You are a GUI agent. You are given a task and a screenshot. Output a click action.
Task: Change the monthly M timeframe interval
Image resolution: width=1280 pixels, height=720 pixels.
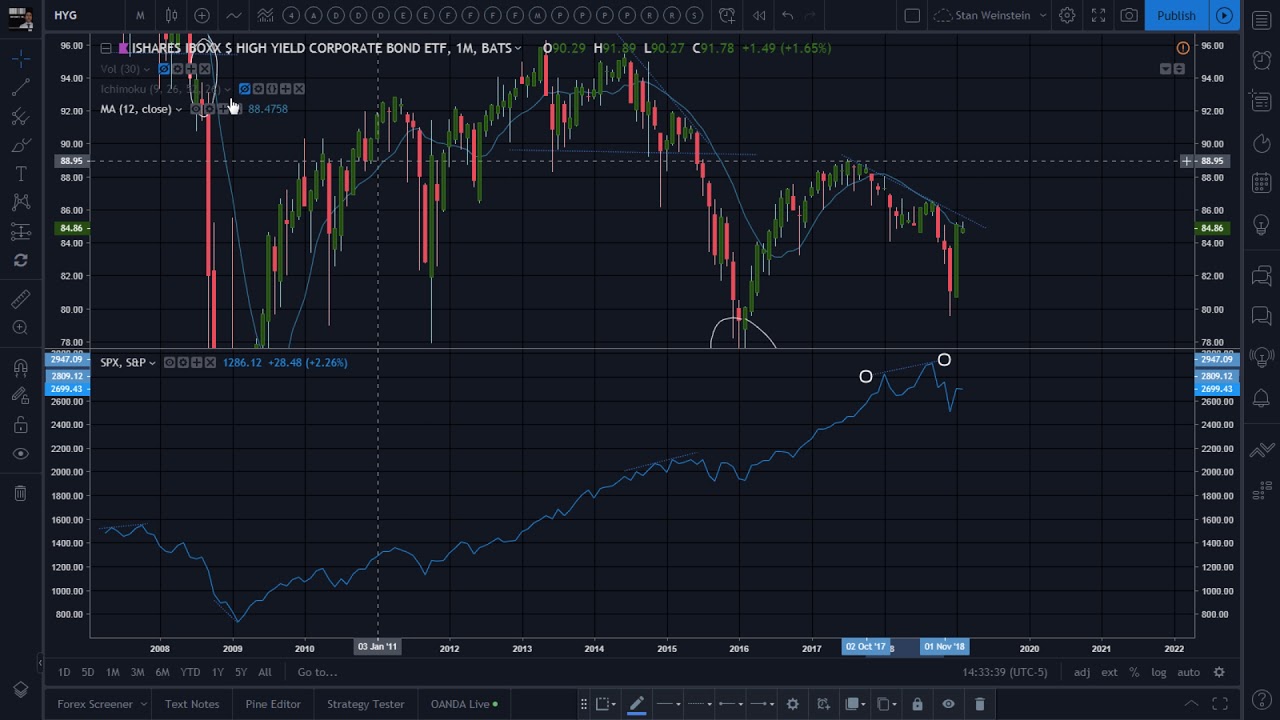(x=140, y=15)
